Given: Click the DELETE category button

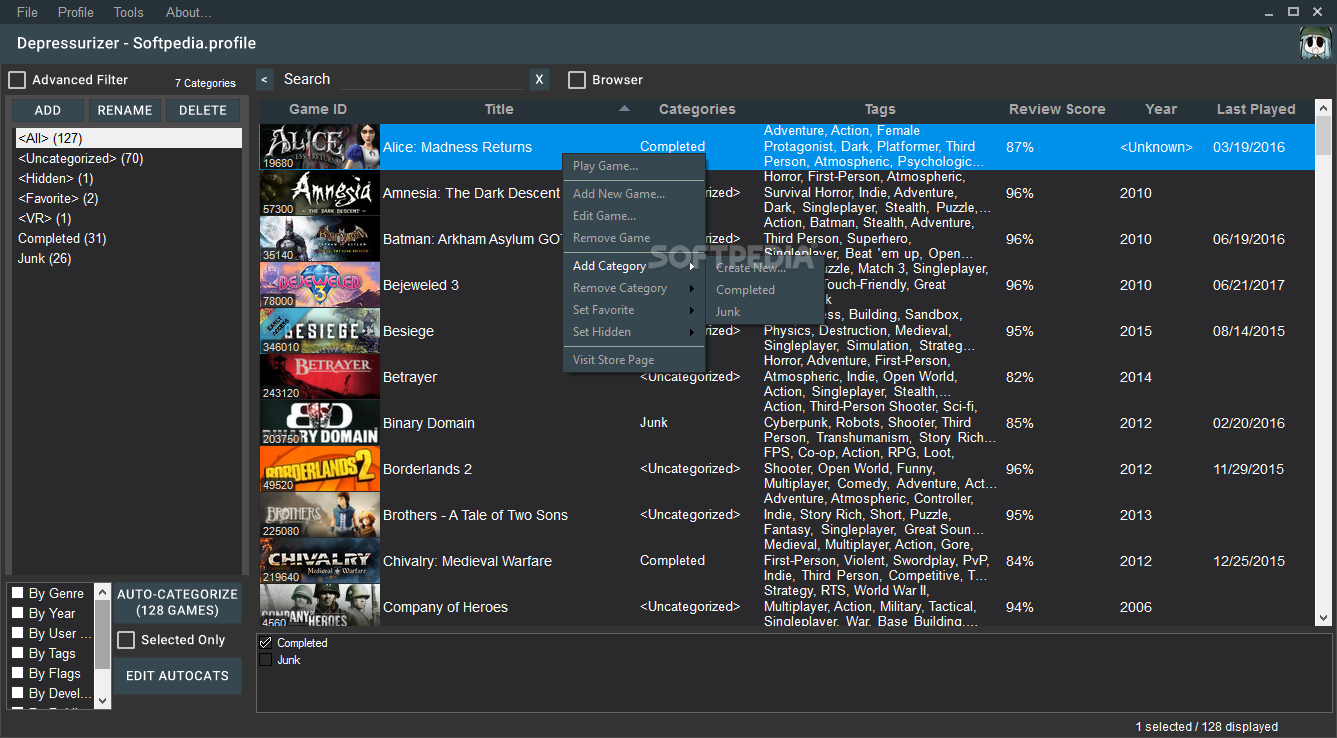Looking at the screenshot, I should [203, 110].
